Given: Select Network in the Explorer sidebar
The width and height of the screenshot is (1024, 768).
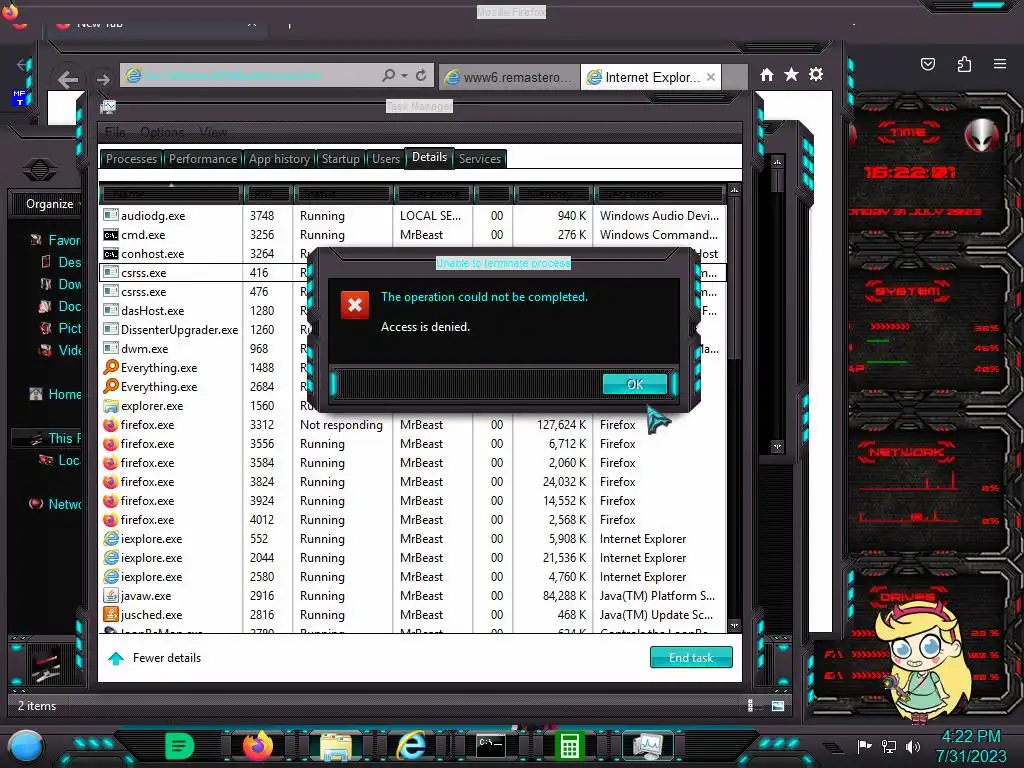Looking at the screenshot, I should 56,504.
